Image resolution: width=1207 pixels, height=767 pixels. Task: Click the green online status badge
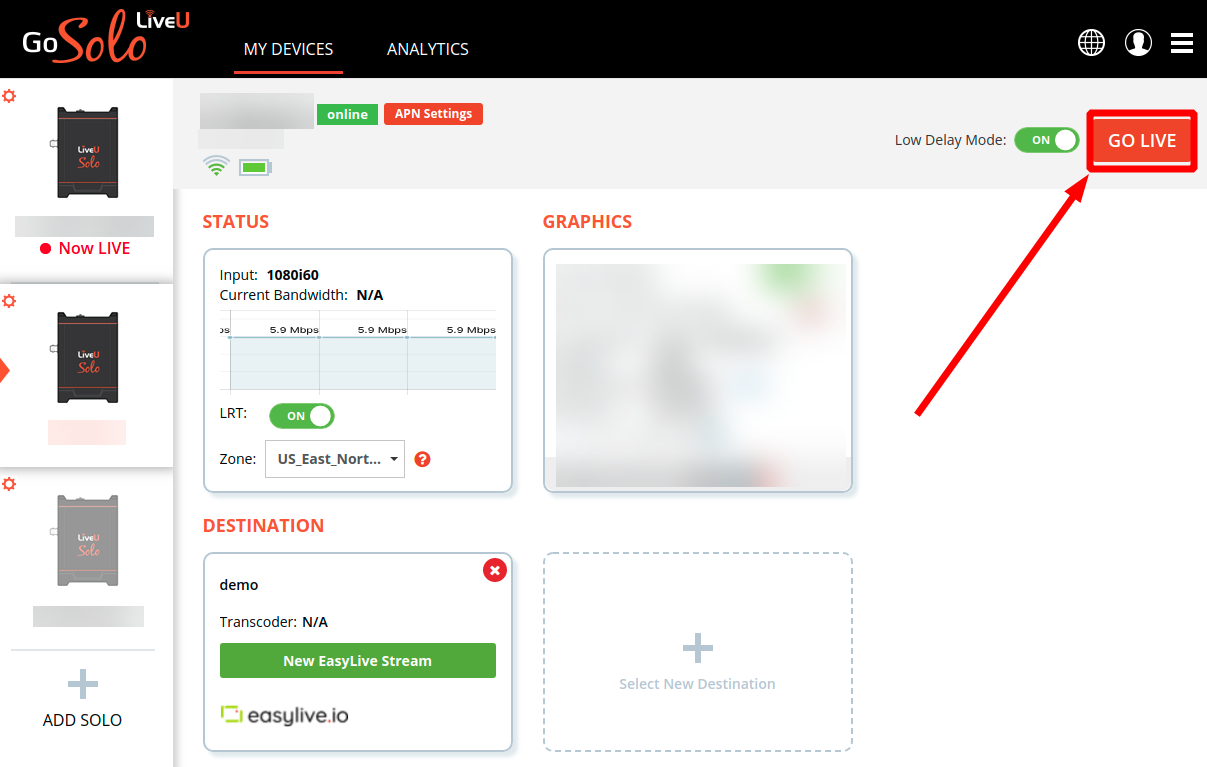(x=347, y=114)
